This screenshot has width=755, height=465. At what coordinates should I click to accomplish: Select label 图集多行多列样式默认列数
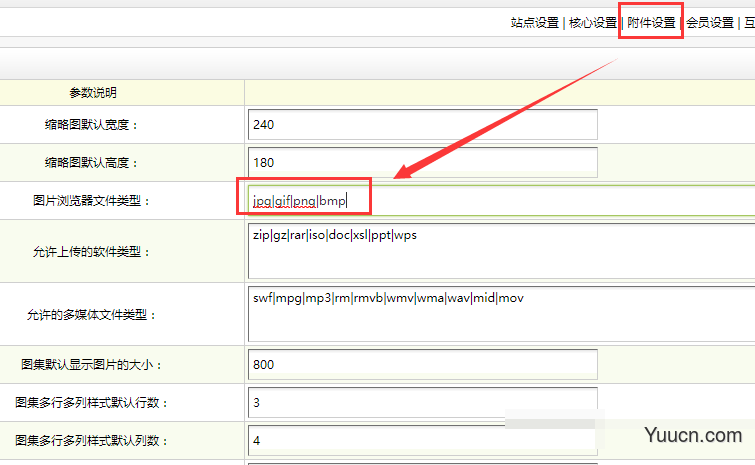coord(91,440)
